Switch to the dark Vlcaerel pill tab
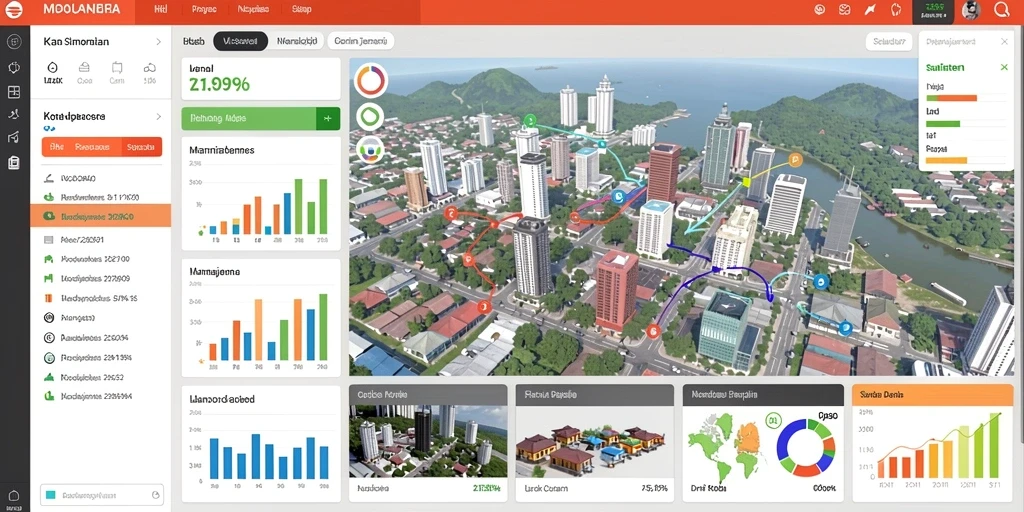 point(240,41)
